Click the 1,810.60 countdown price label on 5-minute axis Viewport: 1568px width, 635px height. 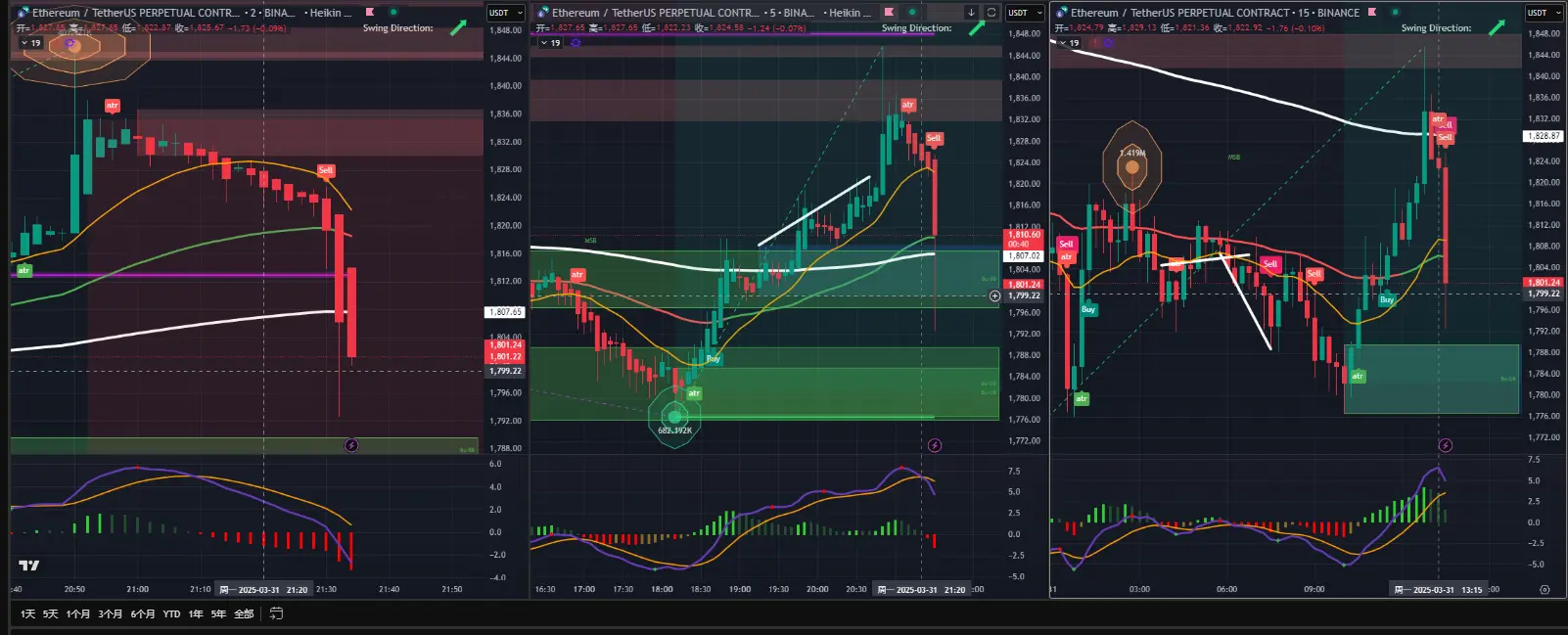1025,239
